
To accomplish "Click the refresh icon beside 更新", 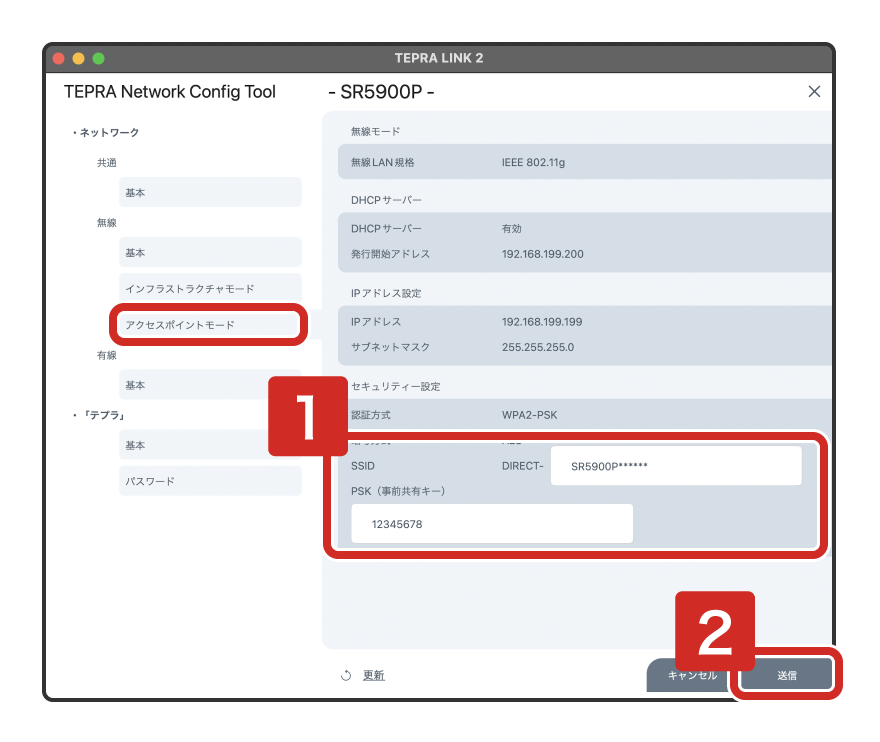I will (346, 676).
